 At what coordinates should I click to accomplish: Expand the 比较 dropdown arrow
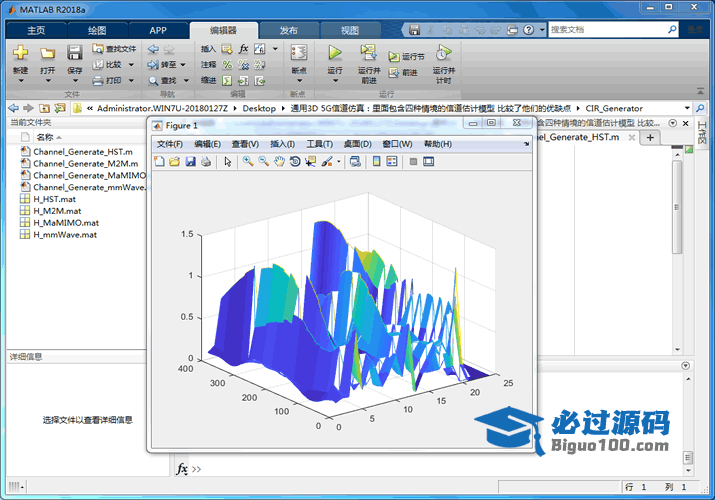click(x=131, y=65)
